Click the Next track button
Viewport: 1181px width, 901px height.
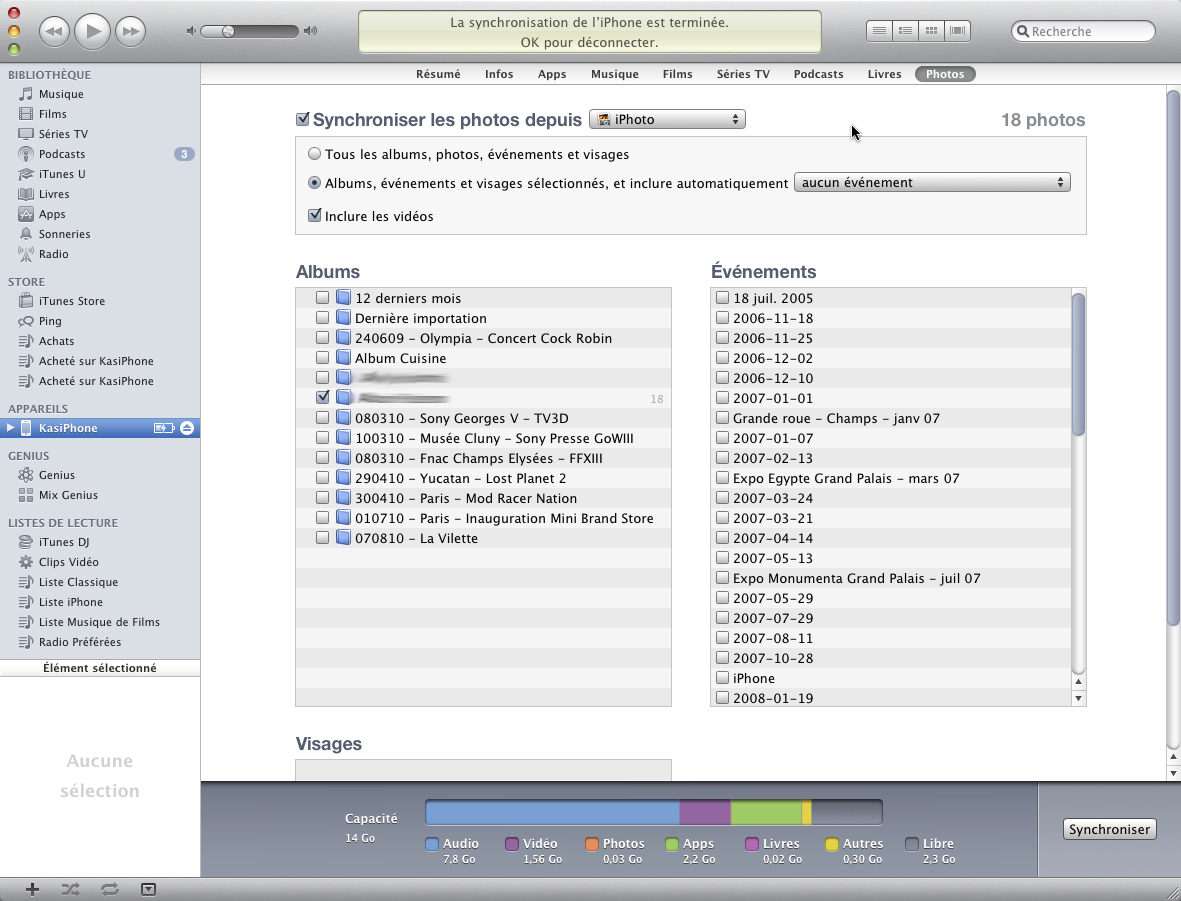(130, 31)
